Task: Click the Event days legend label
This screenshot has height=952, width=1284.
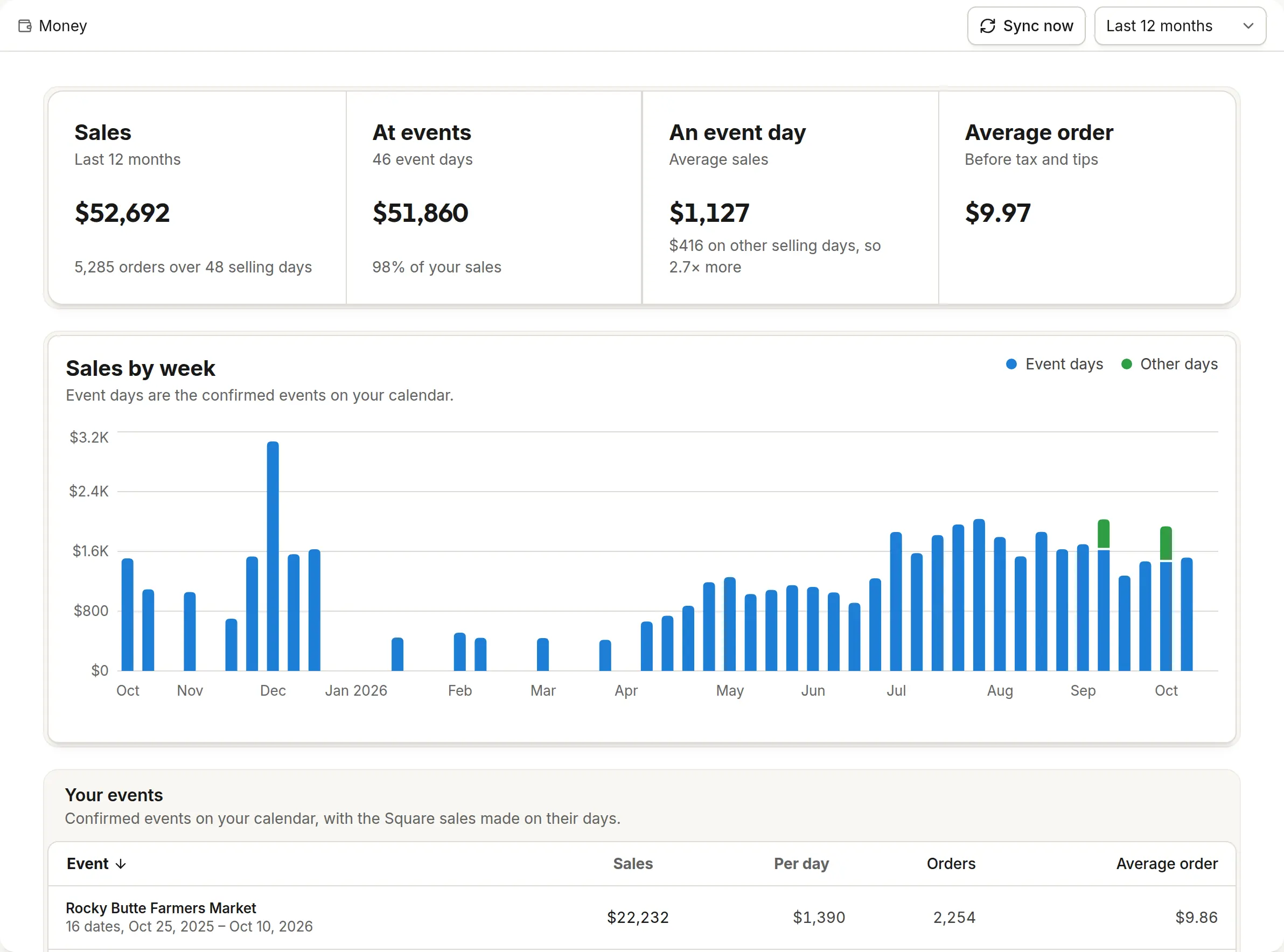Action: 1064,364
